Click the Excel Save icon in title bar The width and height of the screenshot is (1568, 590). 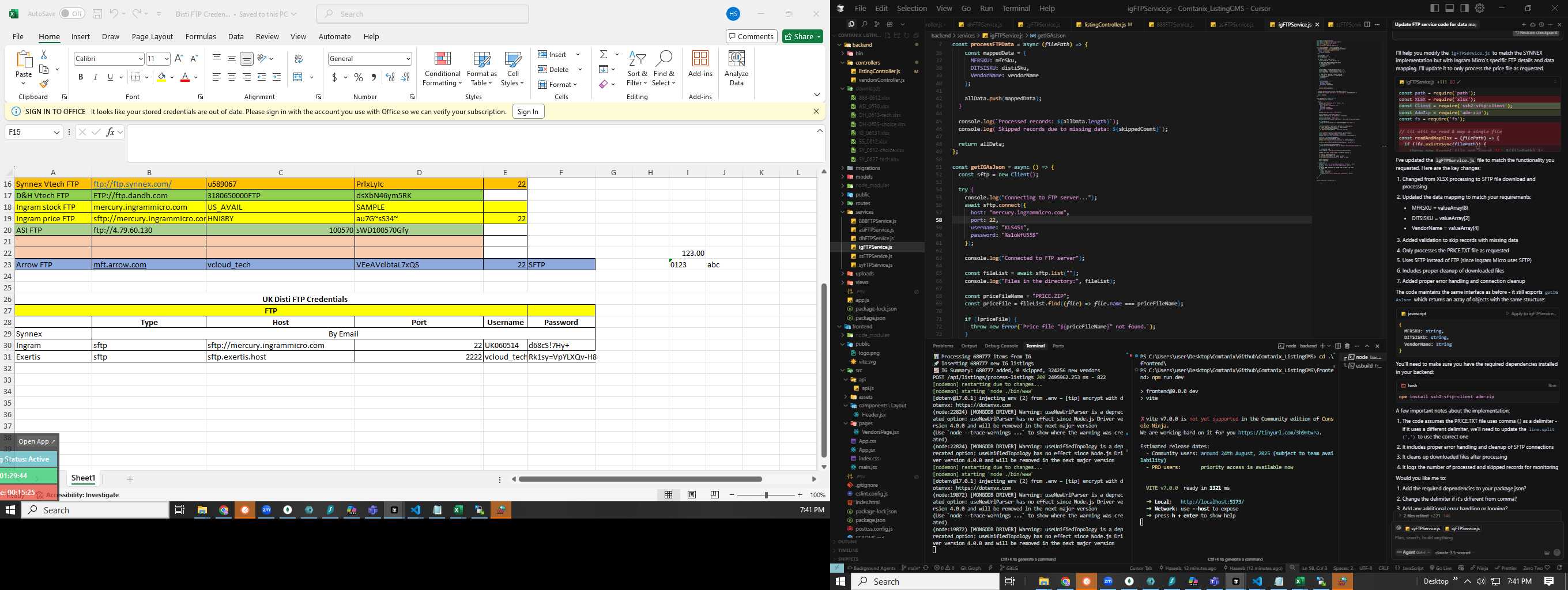coord(97,13)
